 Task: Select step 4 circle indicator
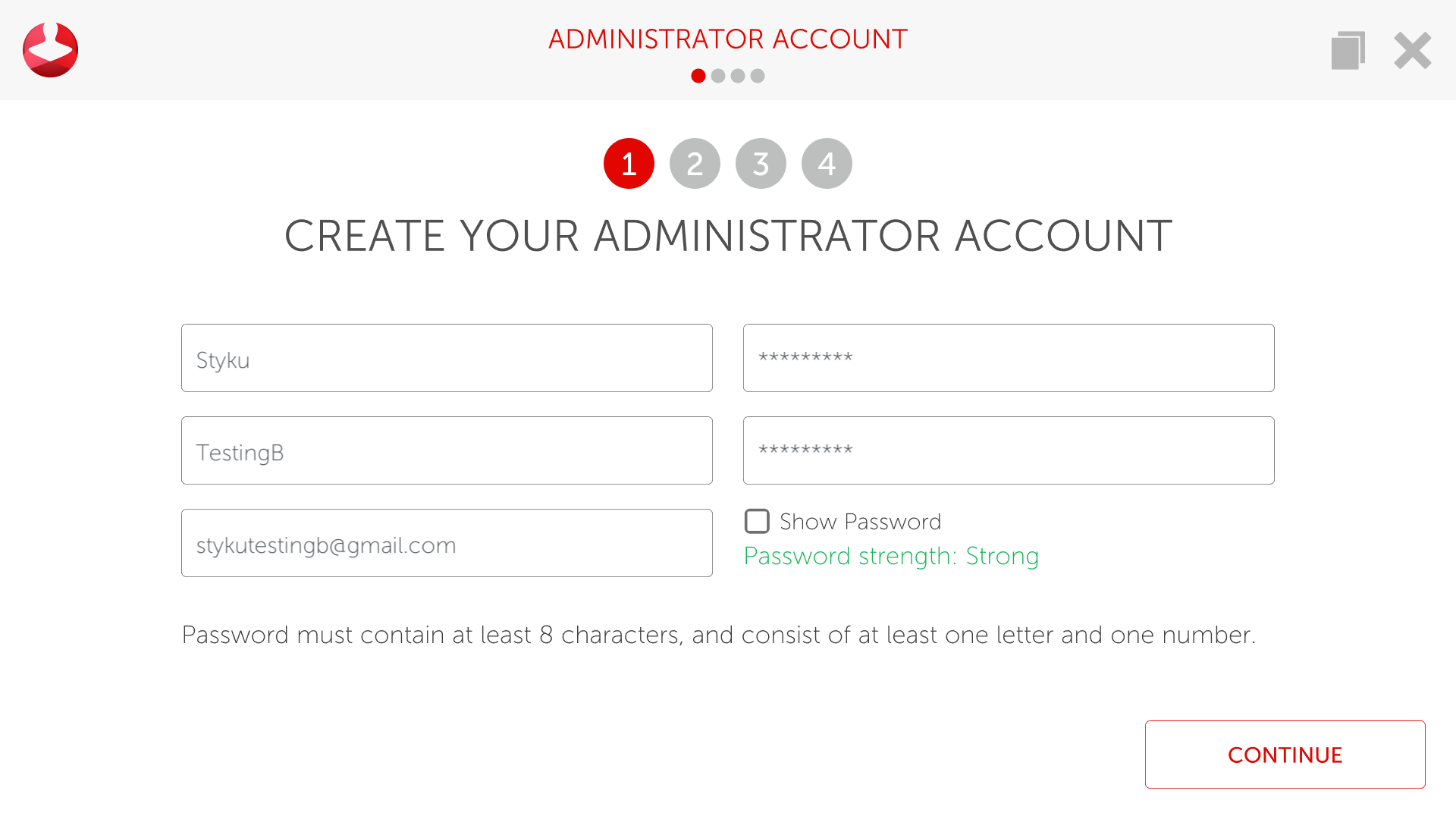tap(827, 164)
